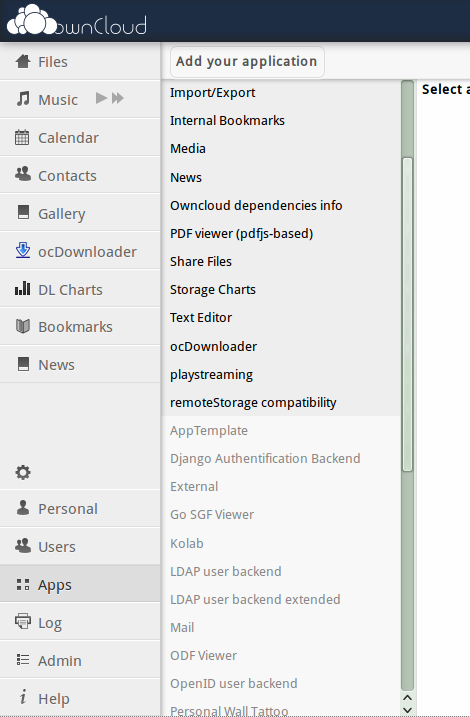Click the scrollbar down arrow
Image resolution: width=470 pixels, height=717 pixels.
pos(407,710)
